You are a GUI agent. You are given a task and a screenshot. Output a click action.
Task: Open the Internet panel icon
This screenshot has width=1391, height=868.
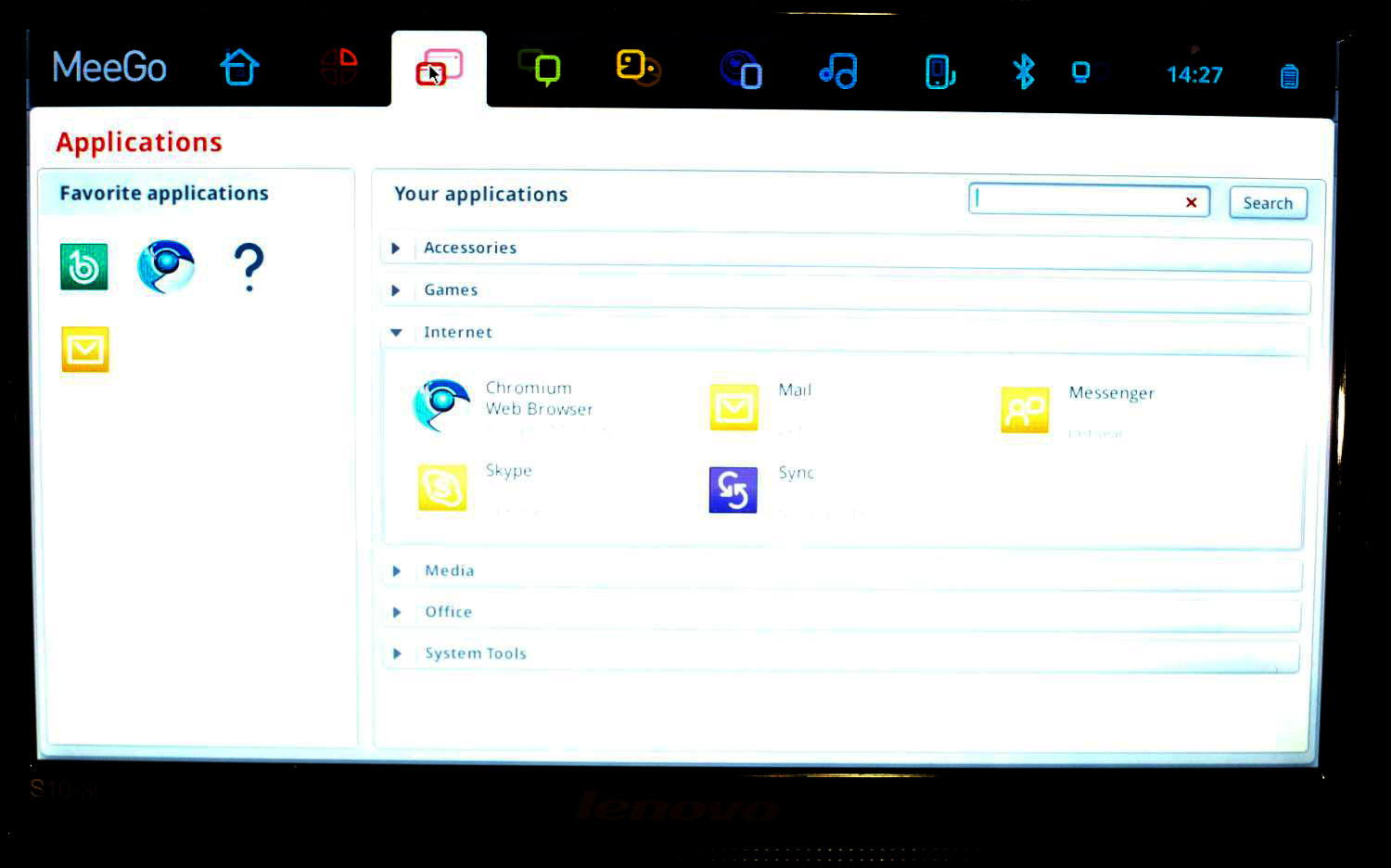741,70
